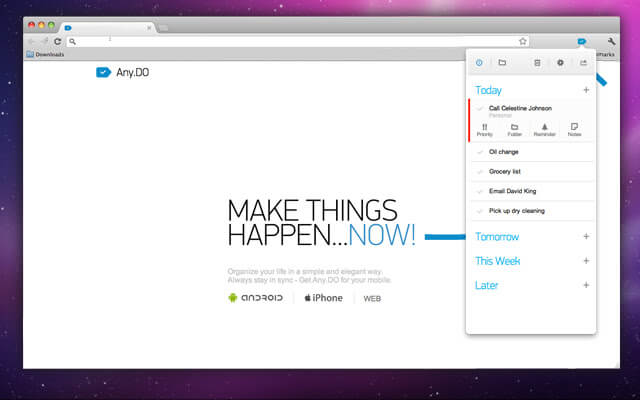Expand the Tomorrow section plus button
The image size is (640, 400).
[x=586, y=236]
